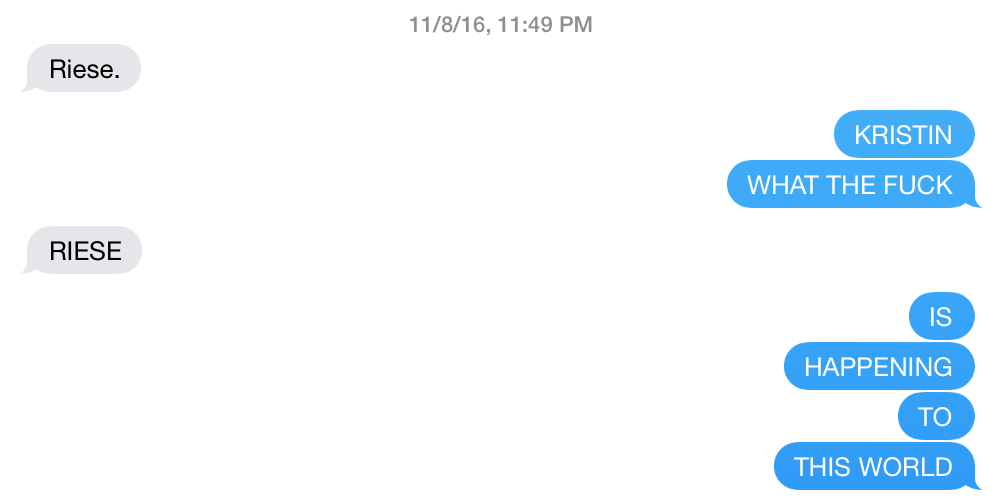Screen dimensions: 1006x500
Task: Click the comma in the timestamp header
Action: [x=486, y=32]
